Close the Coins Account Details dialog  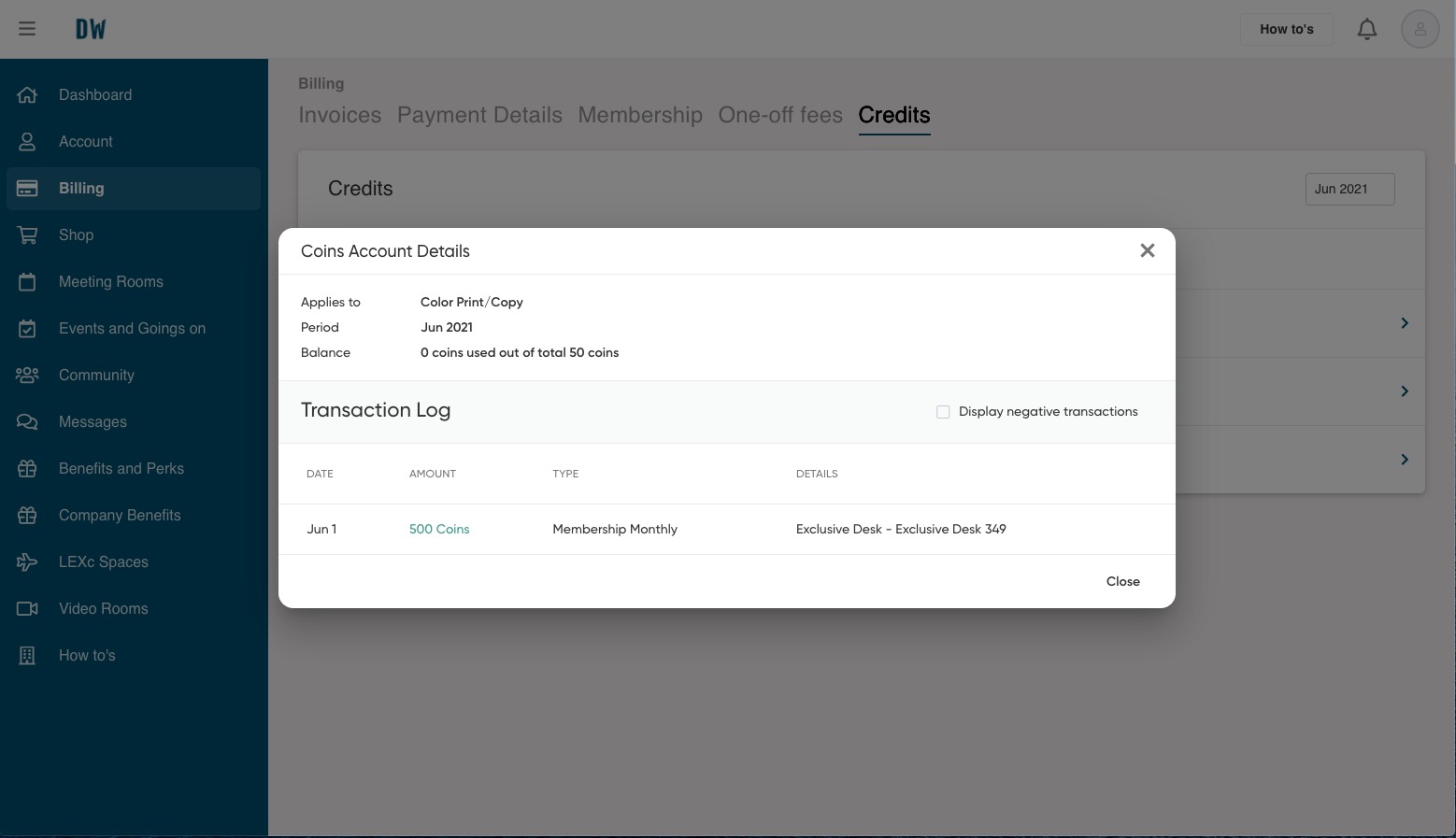point(1147,250)
